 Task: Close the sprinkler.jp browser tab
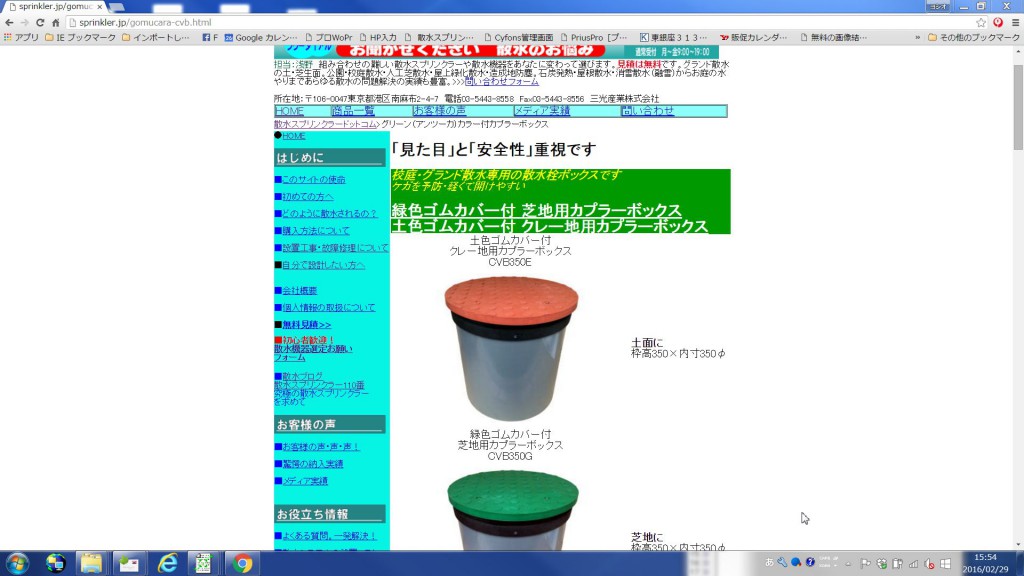[99, 7]
